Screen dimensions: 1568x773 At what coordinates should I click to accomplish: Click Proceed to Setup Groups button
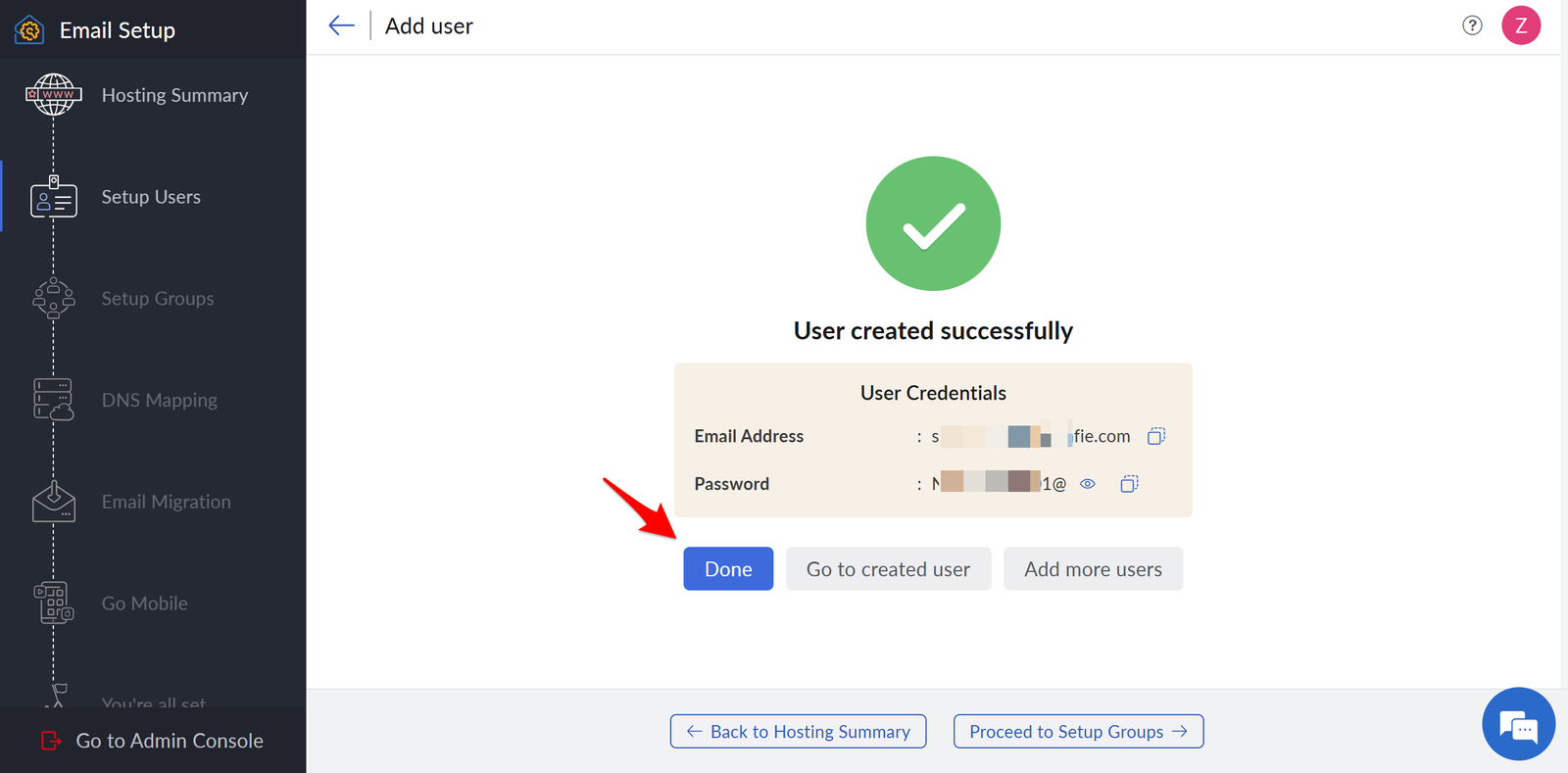1078,732
